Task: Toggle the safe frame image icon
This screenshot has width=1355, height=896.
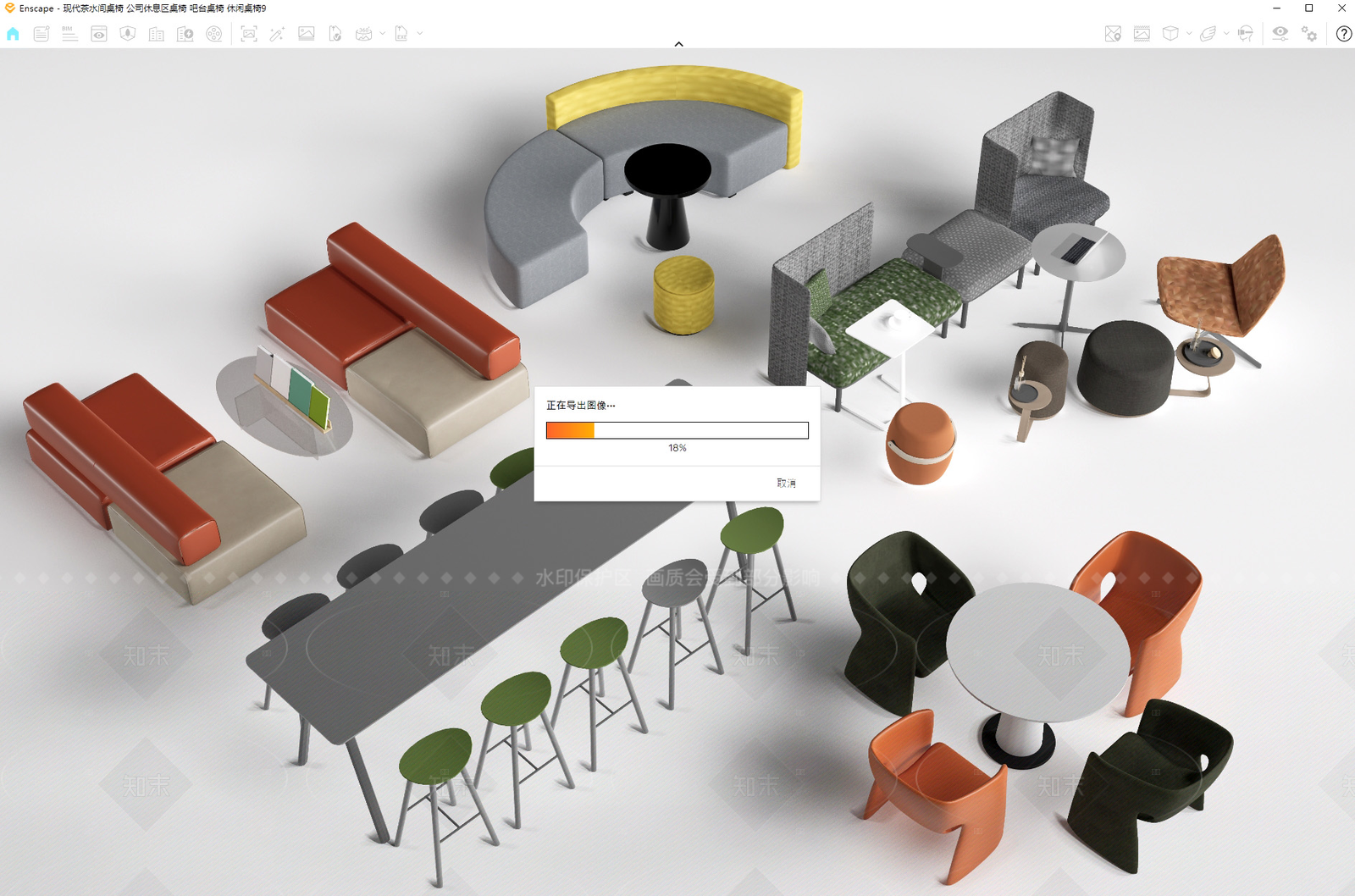Action: (1142, 34)
